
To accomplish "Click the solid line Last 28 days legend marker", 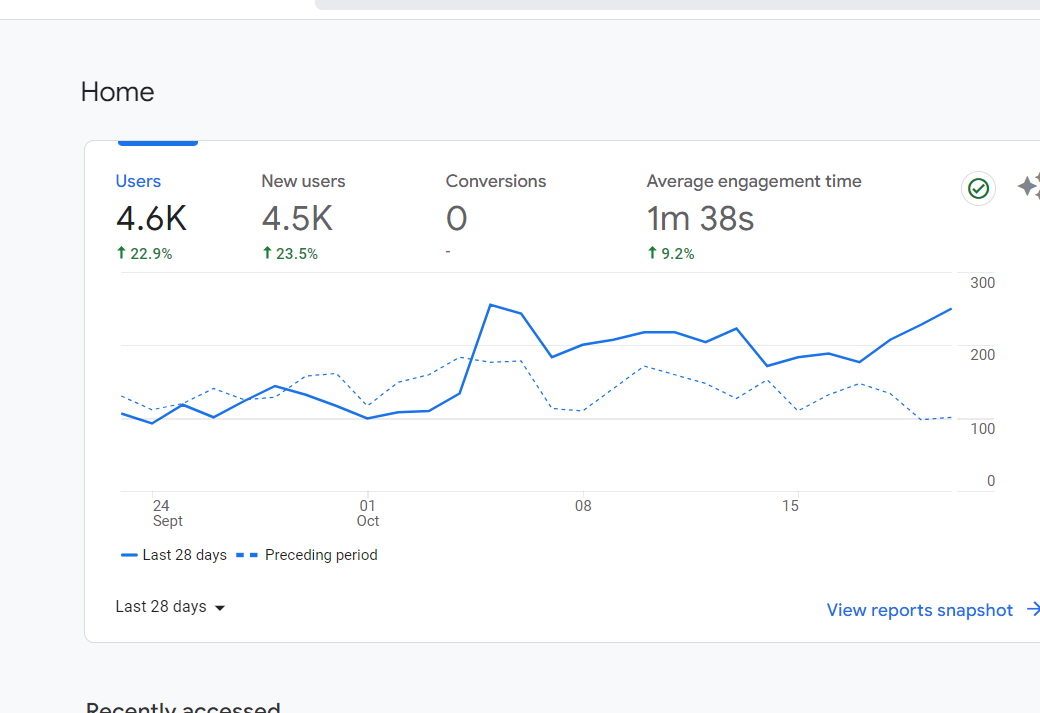I will pyautogui.click(x=129, y=555).
